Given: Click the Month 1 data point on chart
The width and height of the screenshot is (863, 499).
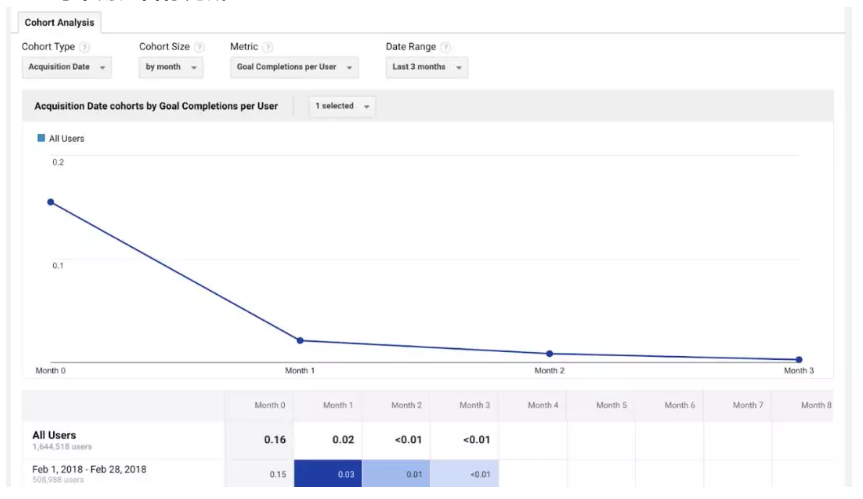Looking at the screenshot, I should click(300, 341).
